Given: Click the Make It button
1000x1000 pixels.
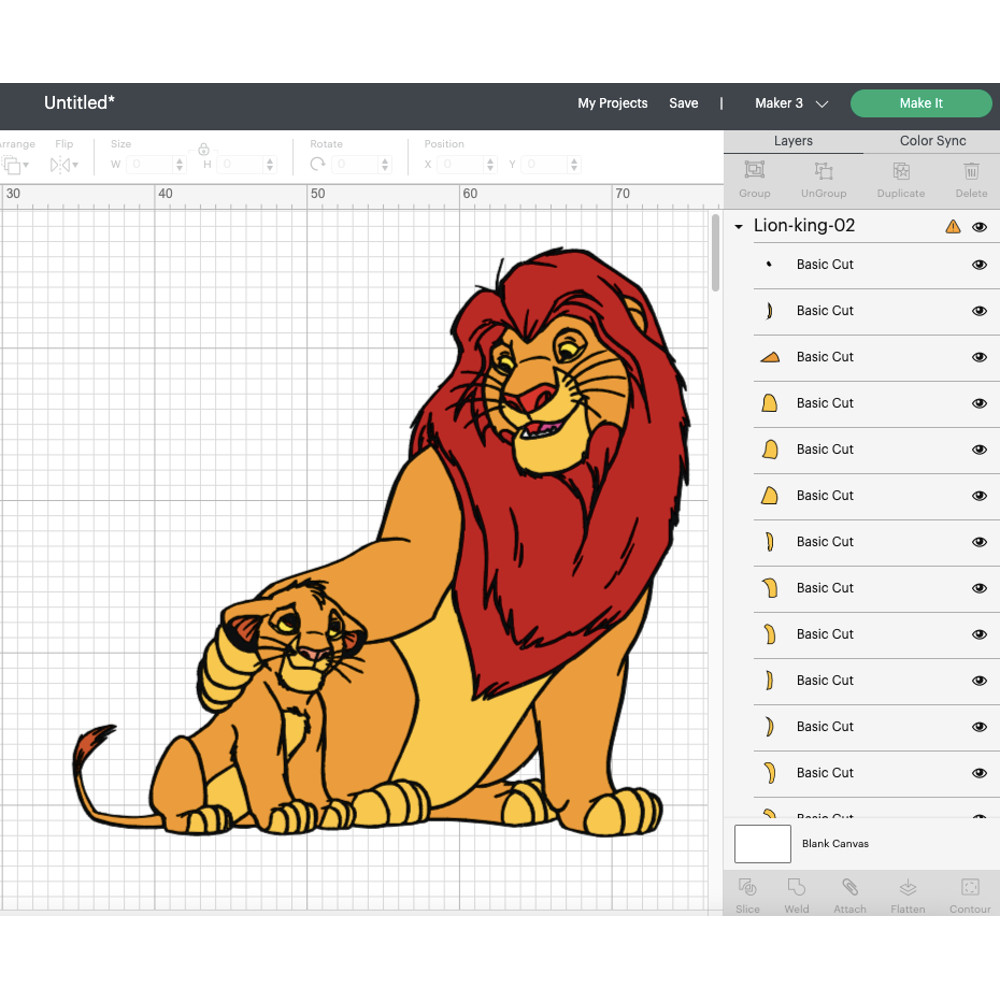Looking at the screenshot, I should (920, 103).
